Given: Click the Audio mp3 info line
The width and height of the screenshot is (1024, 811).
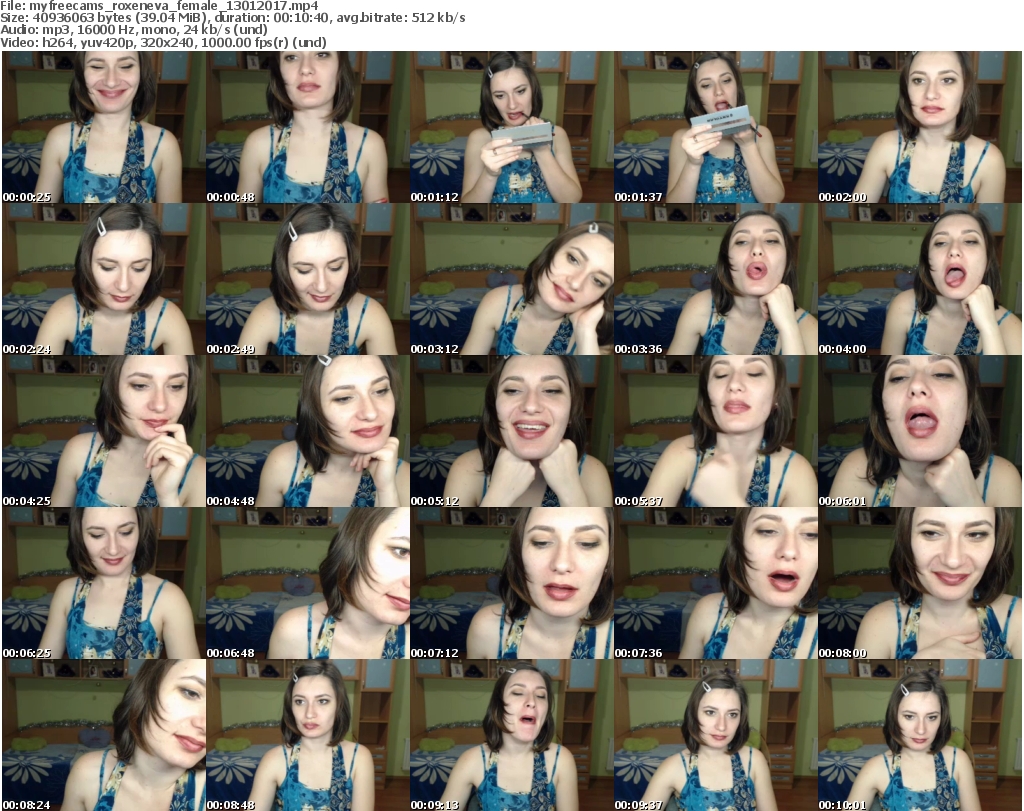Looking at the screenshot, I should (134, 30).
